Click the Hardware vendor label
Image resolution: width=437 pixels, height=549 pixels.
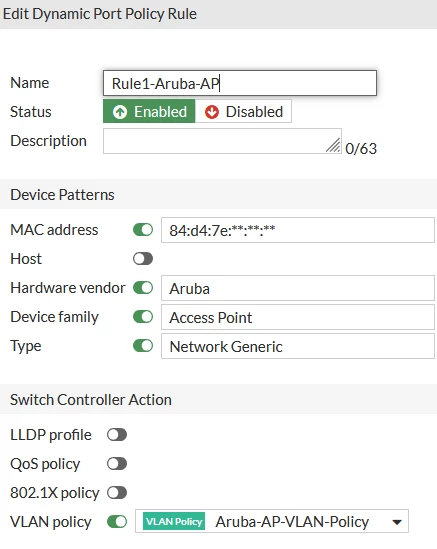tap(68, 288)
